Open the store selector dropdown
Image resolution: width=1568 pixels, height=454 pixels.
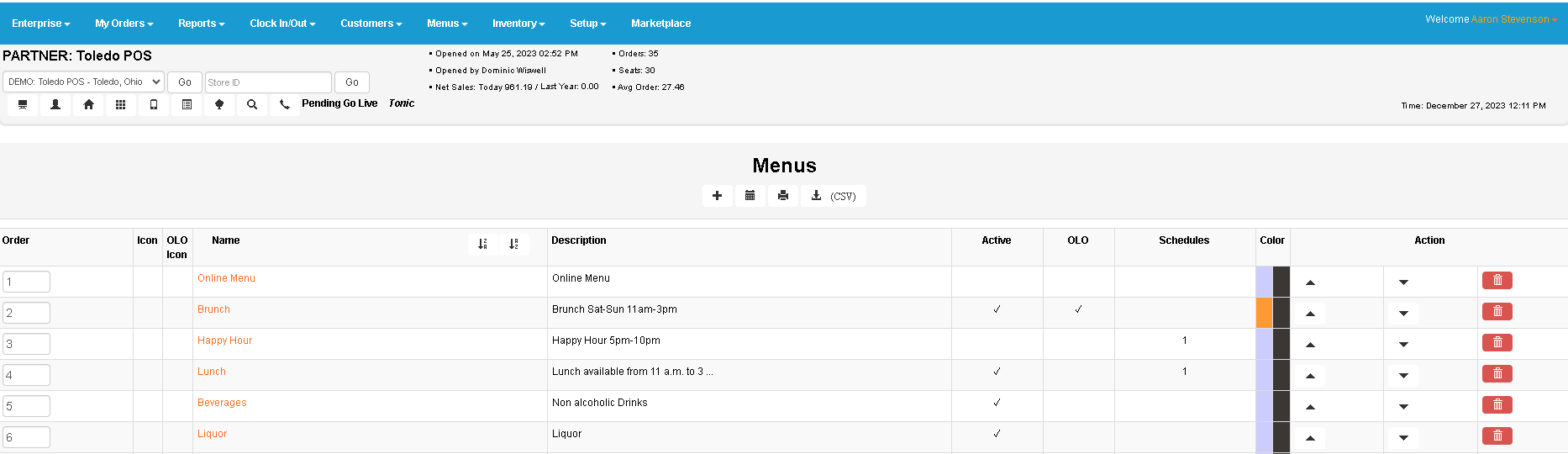83,82
